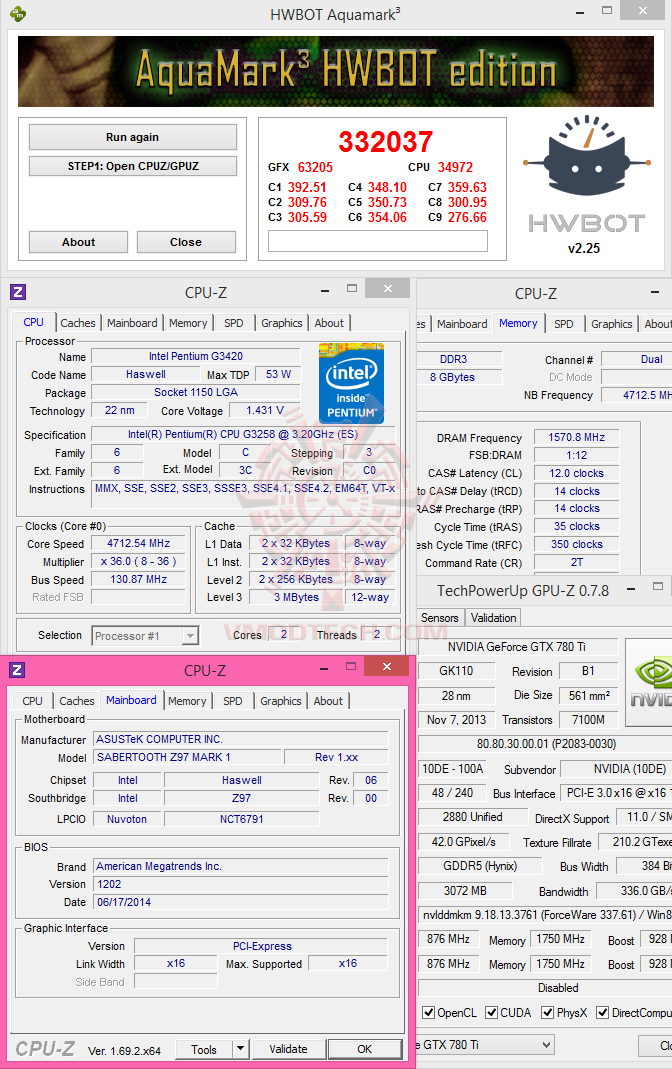The height and width of the screenshot is (1069, 672).
Task: Close the pink CPU-Z Mainboard window
Action: point(386,667)
